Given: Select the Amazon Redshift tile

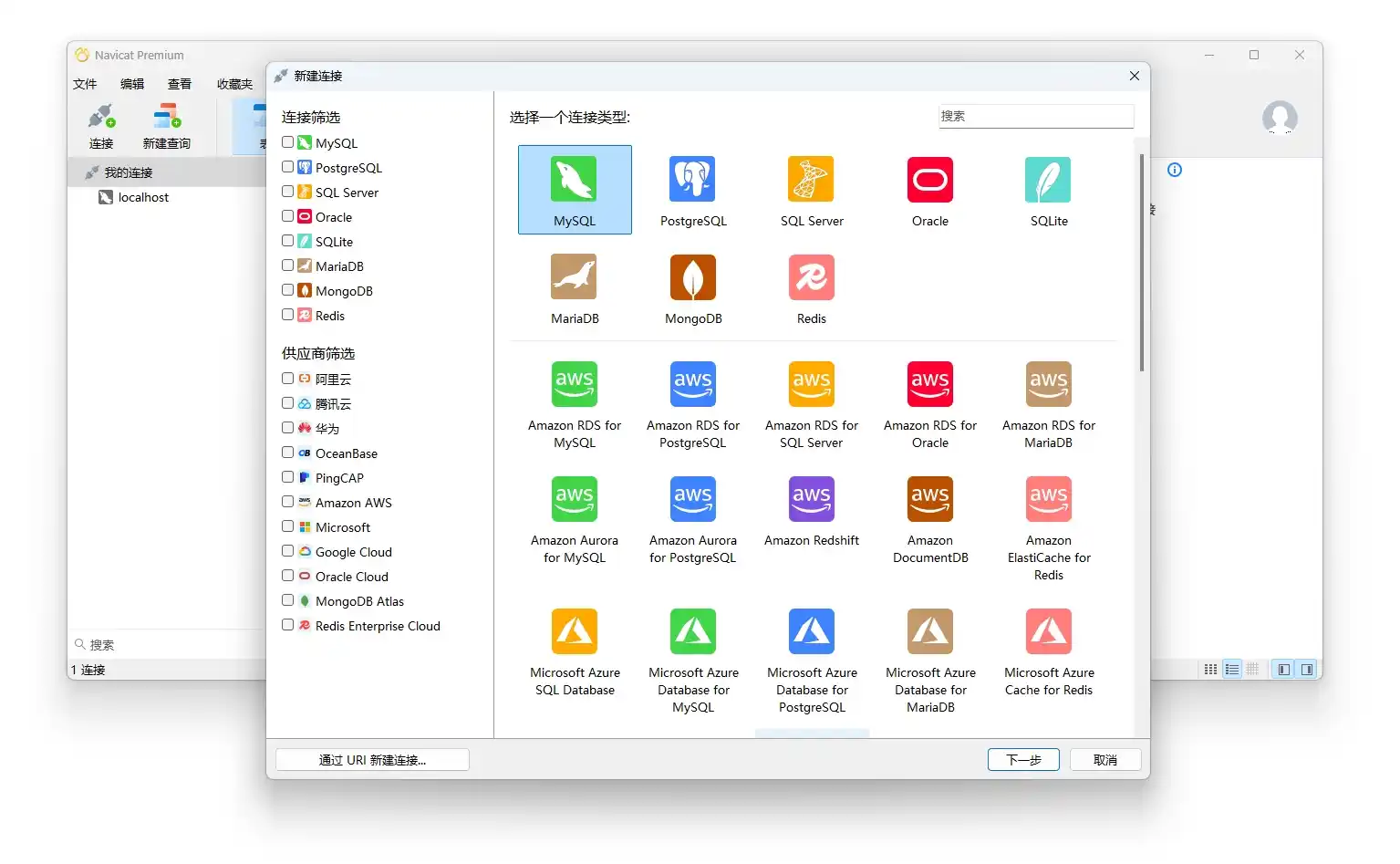Looking at the screenshot, I should pos(812,511).
